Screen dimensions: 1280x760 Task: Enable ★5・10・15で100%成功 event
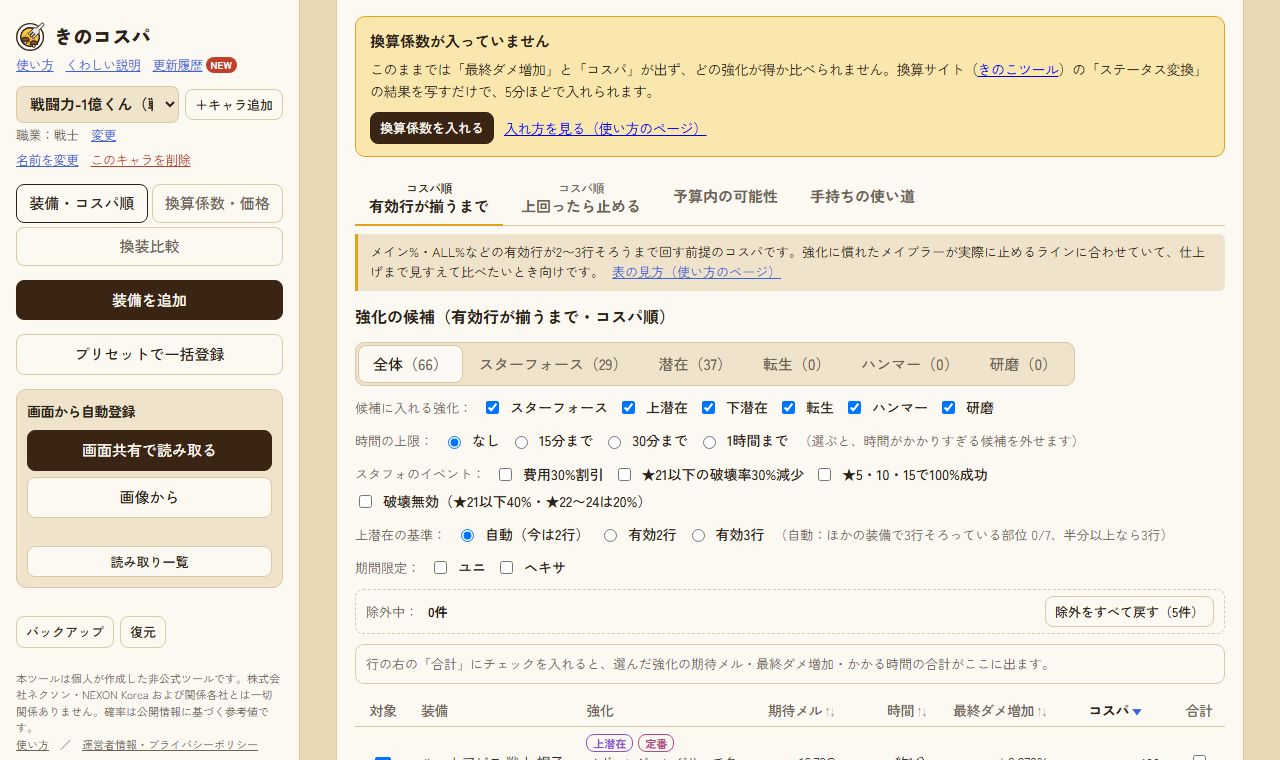point(825,475)
